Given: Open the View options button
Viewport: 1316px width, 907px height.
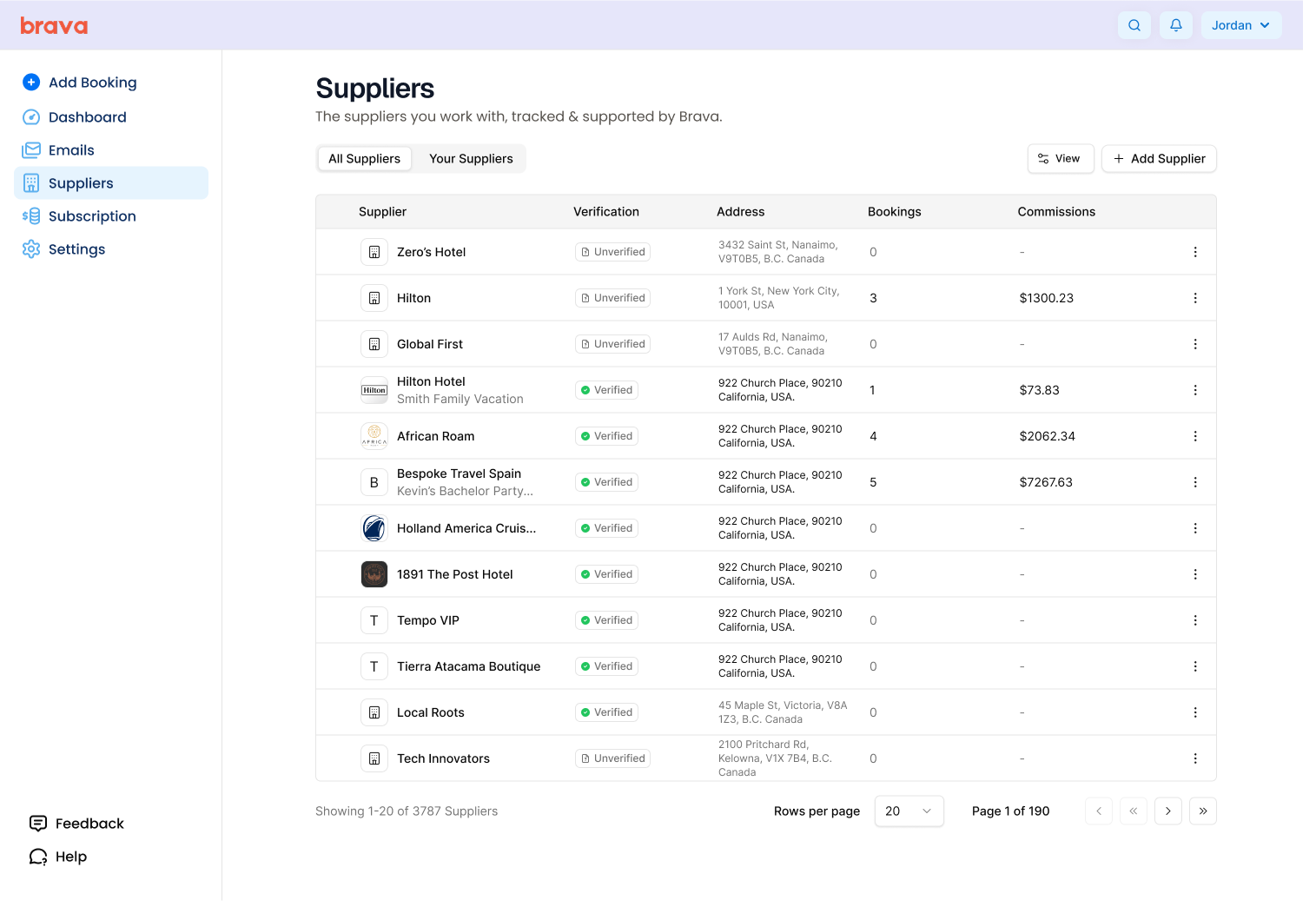Looking at the screenshot, I should (1060, 159).
